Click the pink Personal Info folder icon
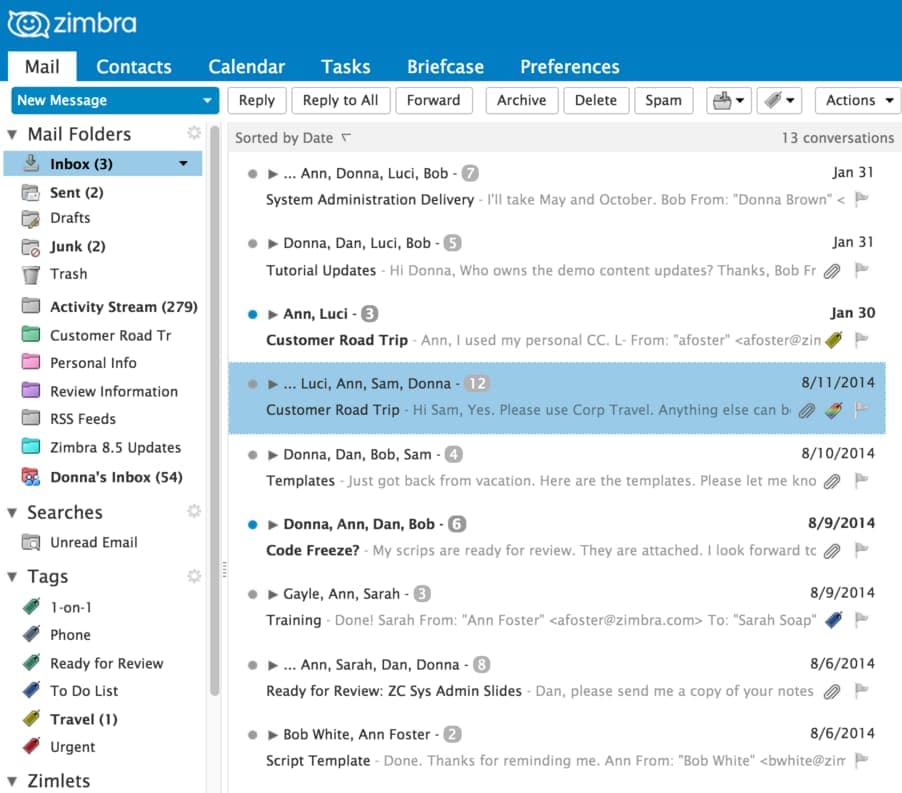902x793 pixels. pos(30,362)
